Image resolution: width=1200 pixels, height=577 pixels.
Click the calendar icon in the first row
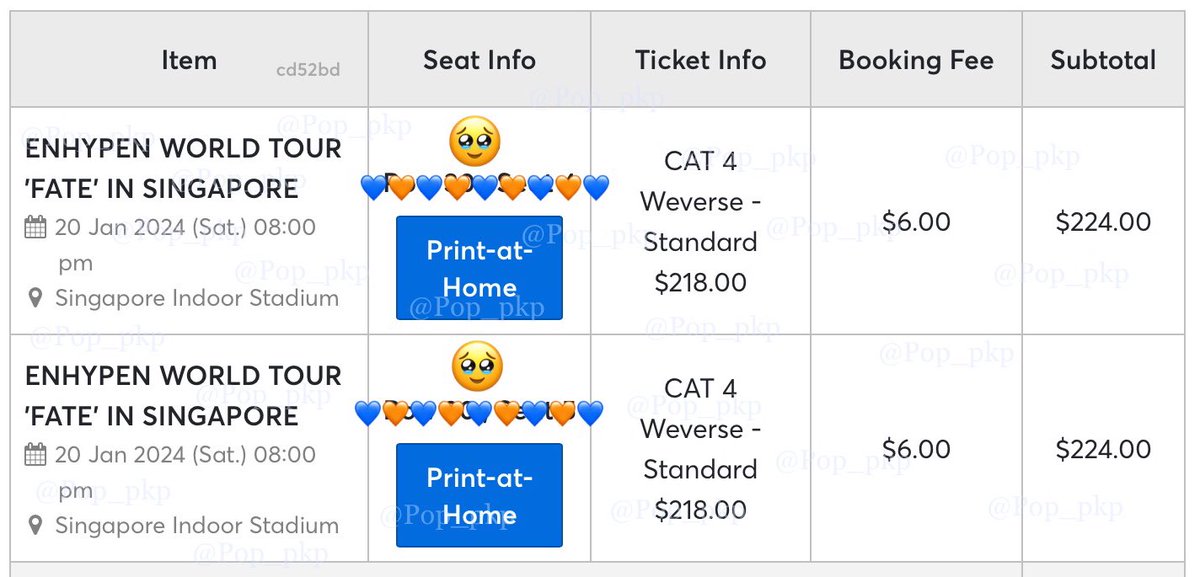pos(35,228)
